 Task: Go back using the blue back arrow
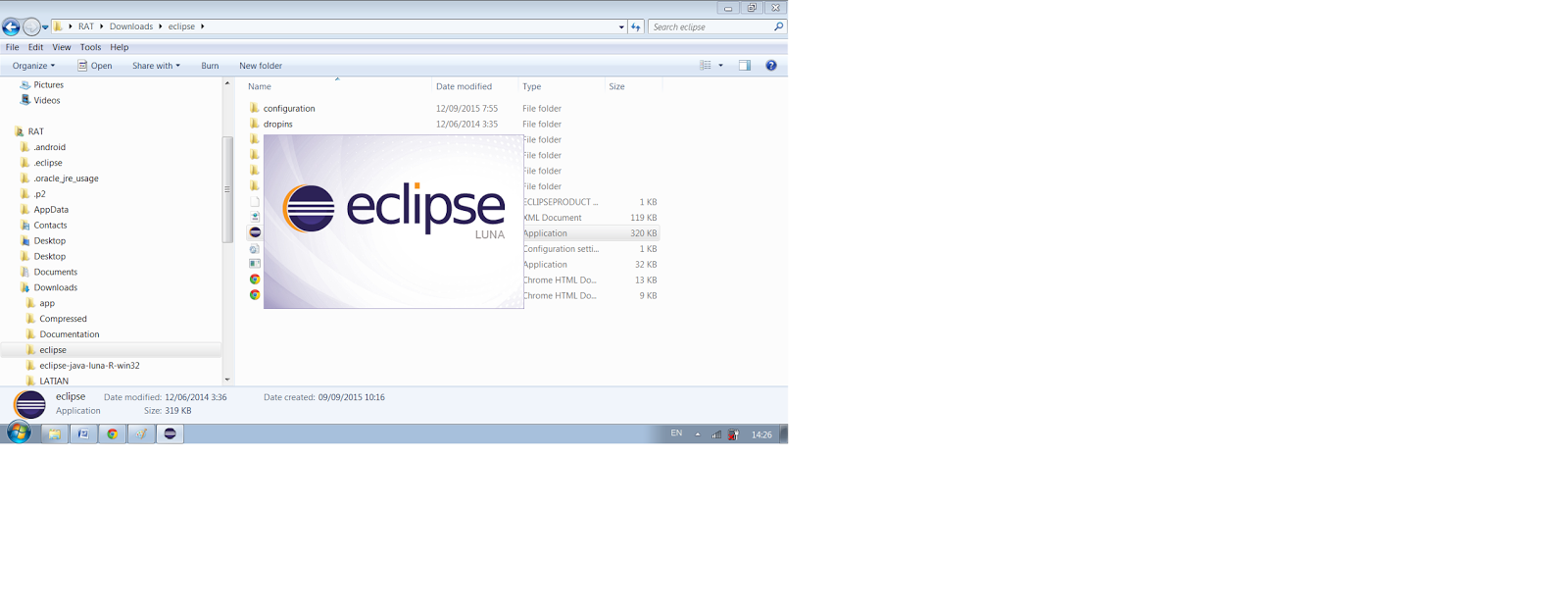coord(11,27)
